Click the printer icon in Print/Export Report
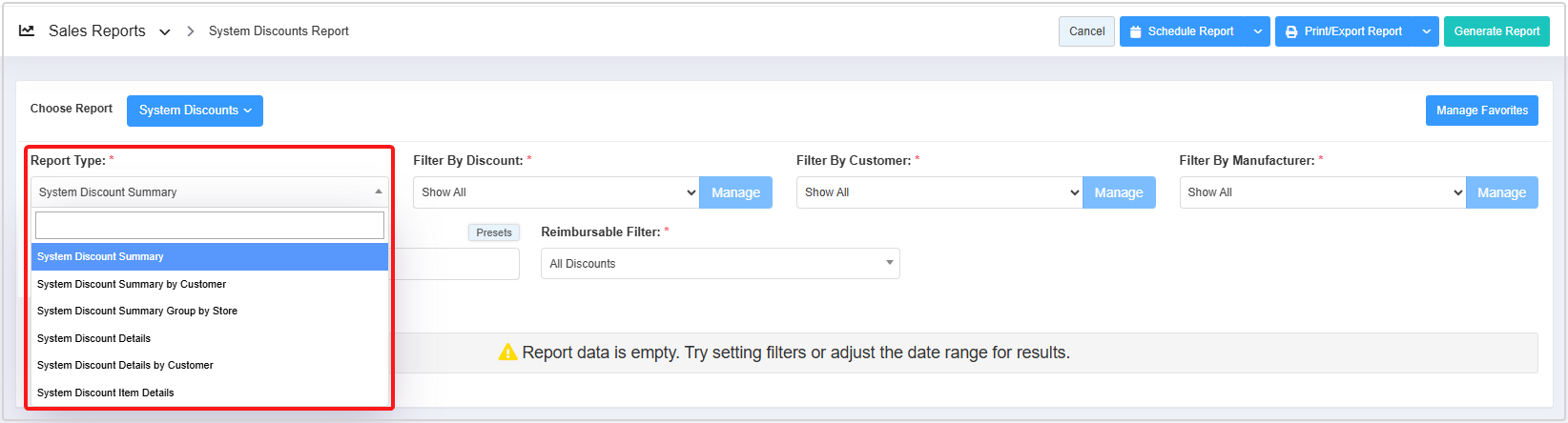Viewport: 1568px width, 423px height. (x=1291, y=31)
